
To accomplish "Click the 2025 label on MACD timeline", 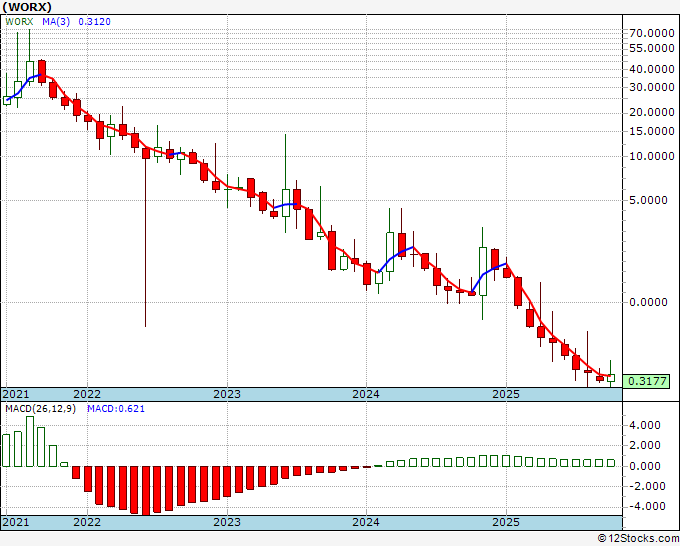I will (x=506, y=522).
